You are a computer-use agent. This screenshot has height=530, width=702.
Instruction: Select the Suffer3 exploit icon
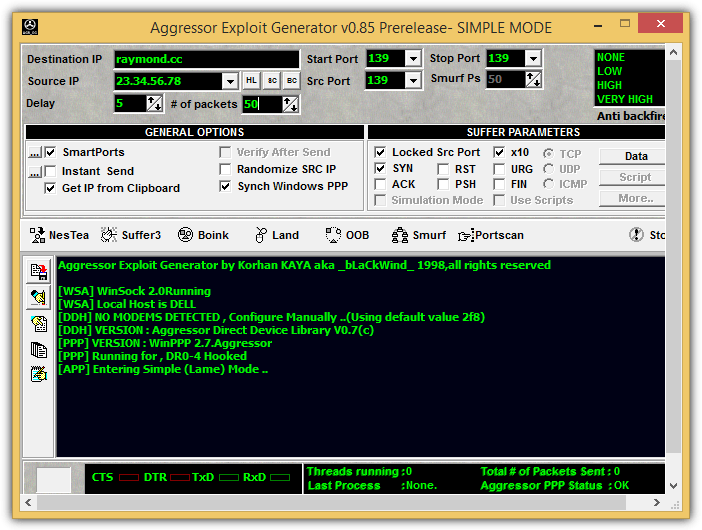click(x=131, y=235)
